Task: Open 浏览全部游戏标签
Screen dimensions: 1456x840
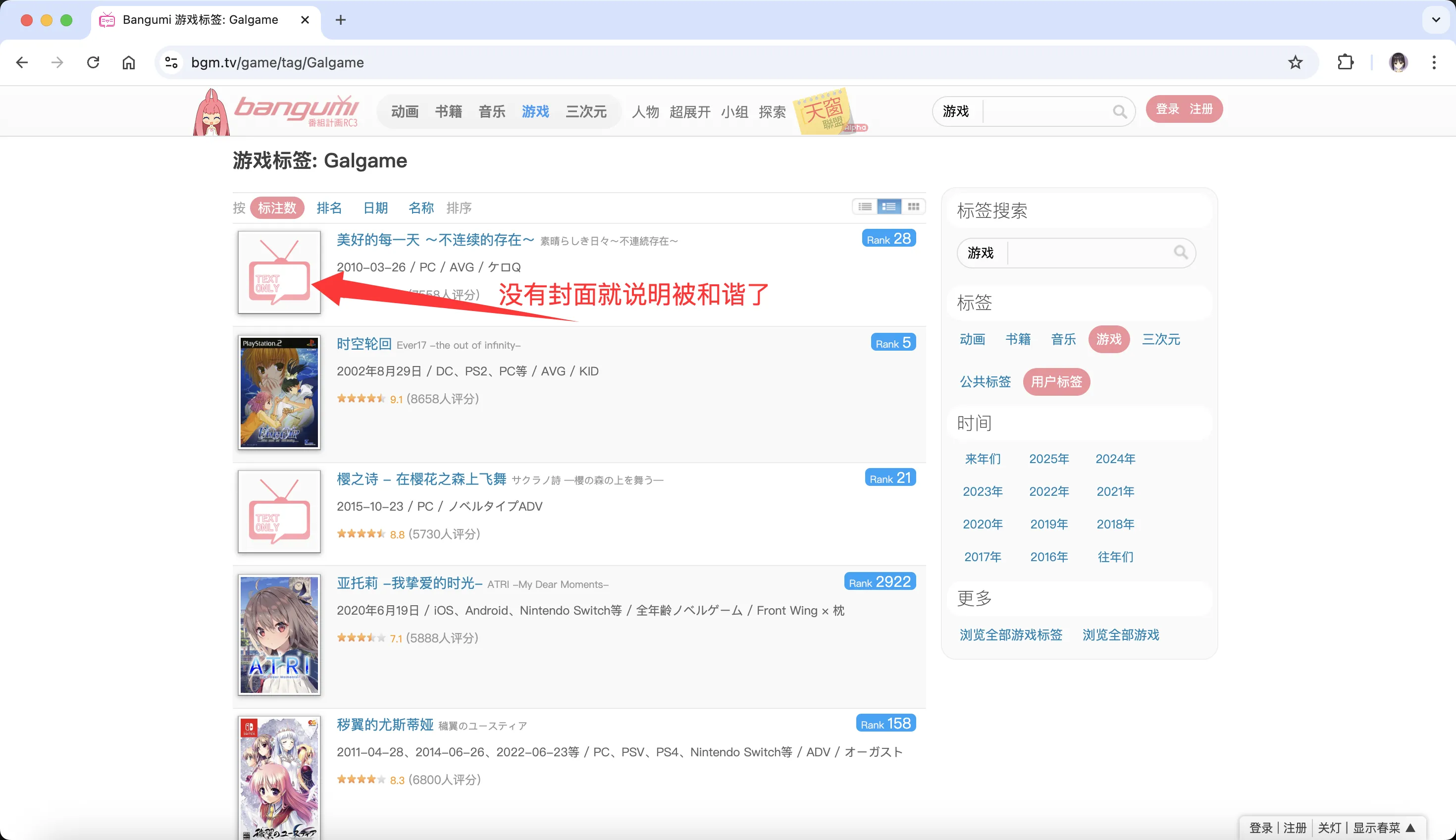Action: 1011,634
